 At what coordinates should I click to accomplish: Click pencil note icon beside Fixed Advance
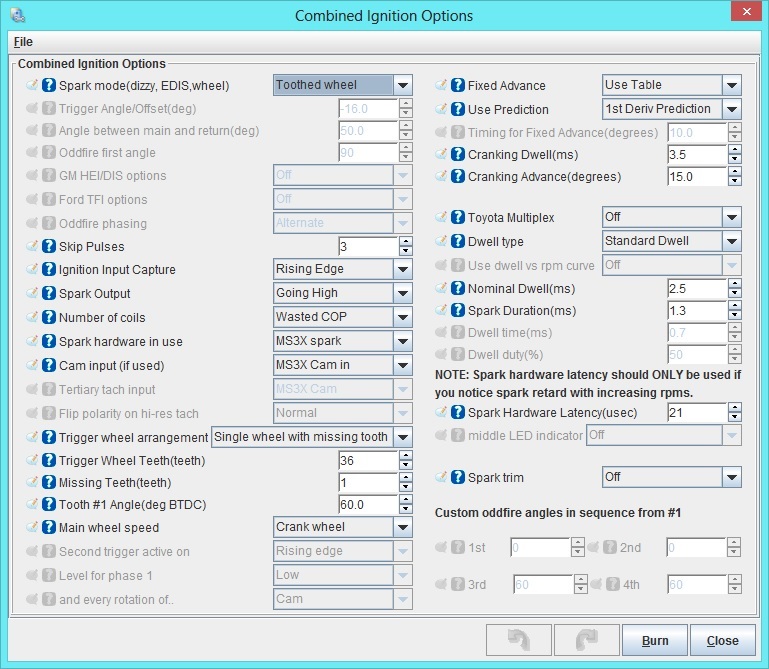pos(441,85)
